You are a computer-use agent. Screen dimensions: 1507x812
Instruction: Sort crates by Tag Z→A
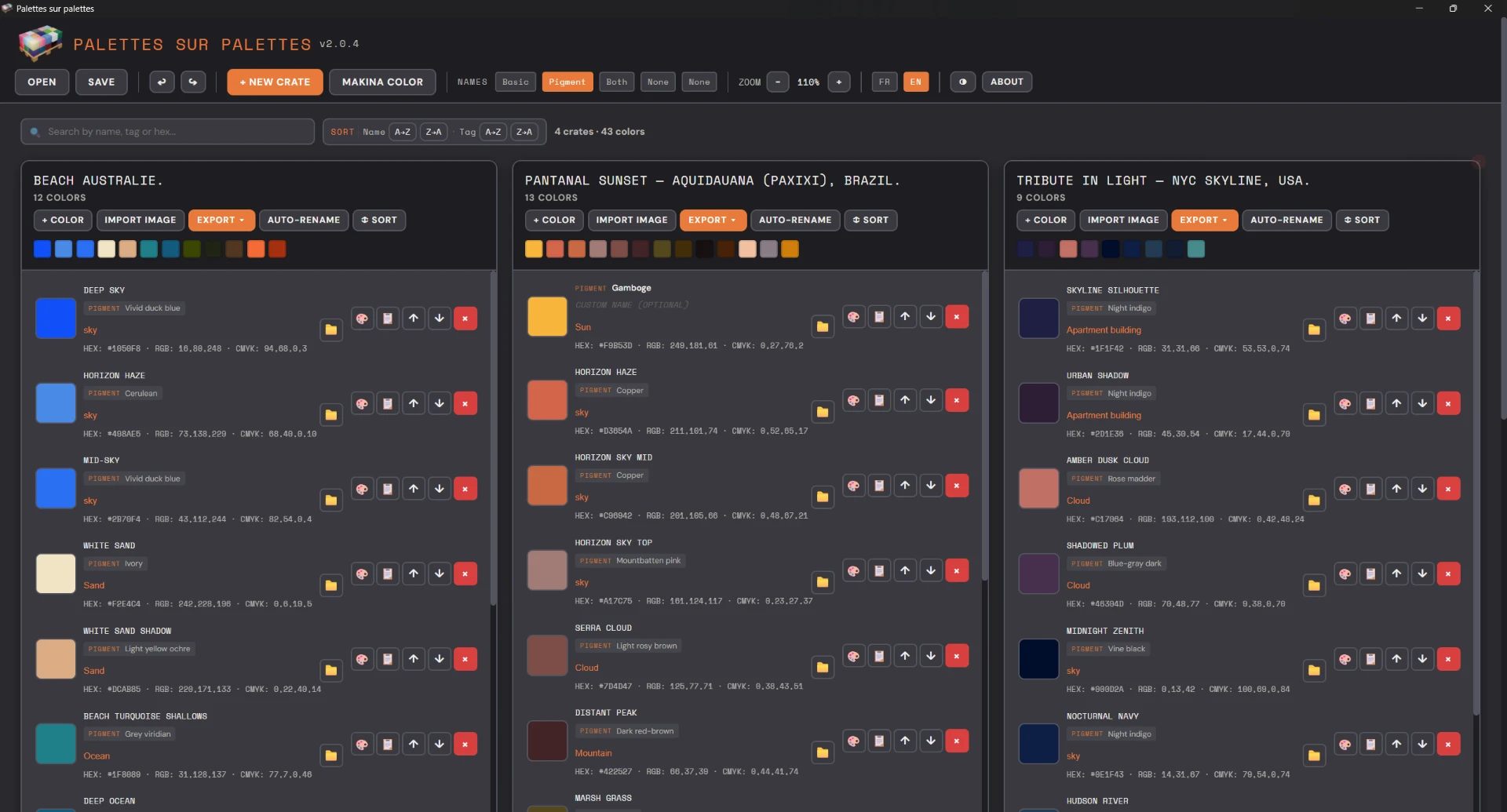(524, 132)
